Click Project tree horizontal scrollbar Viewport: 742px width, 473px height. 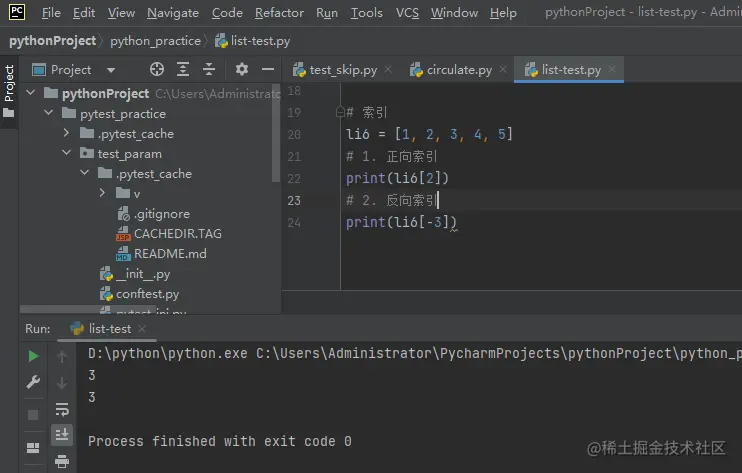pyautogui.click(x=88, y=309)
